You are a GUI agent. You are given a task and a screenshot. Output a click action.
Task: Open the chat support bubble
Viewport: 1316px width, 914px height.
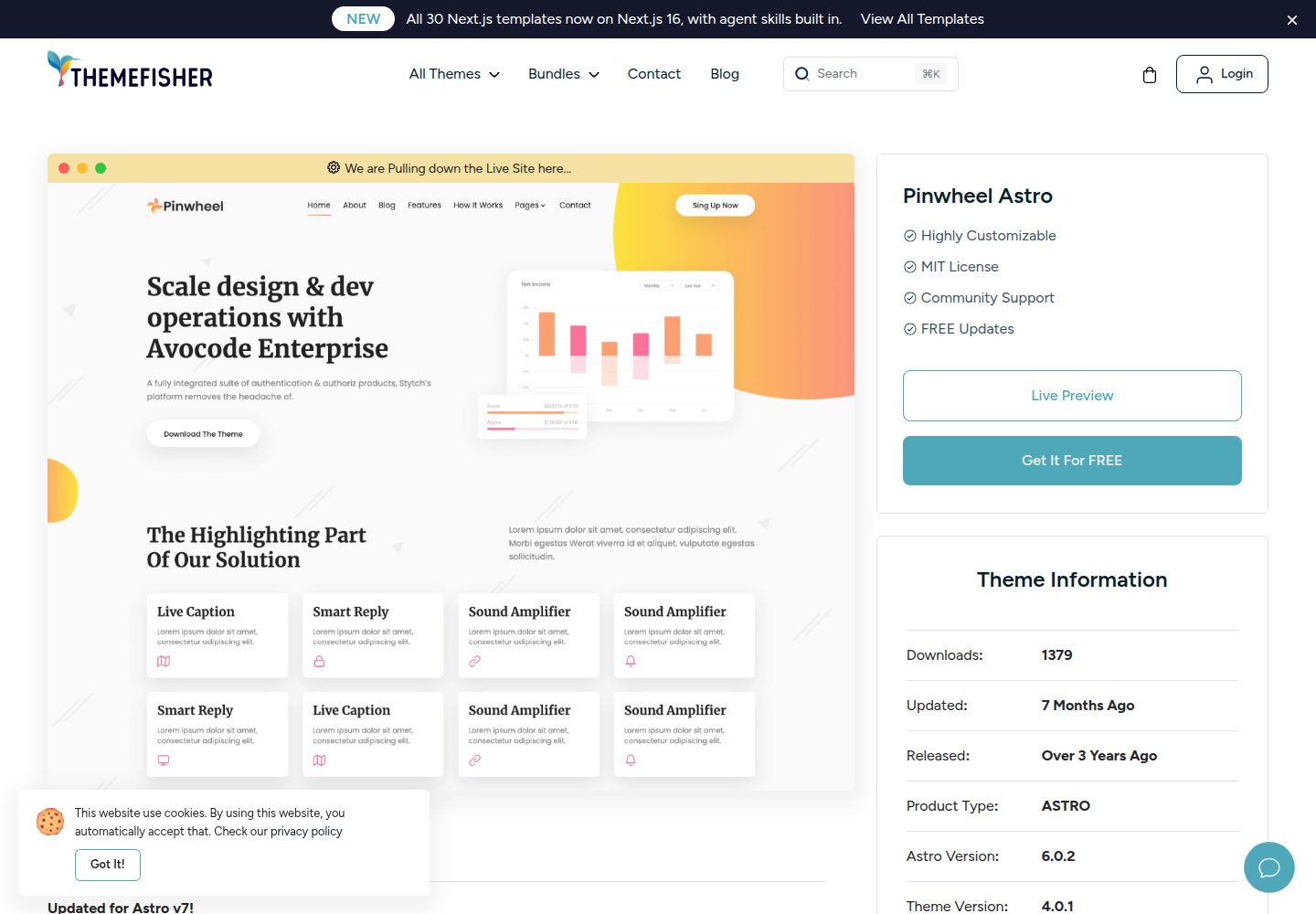pos(1269,867)
